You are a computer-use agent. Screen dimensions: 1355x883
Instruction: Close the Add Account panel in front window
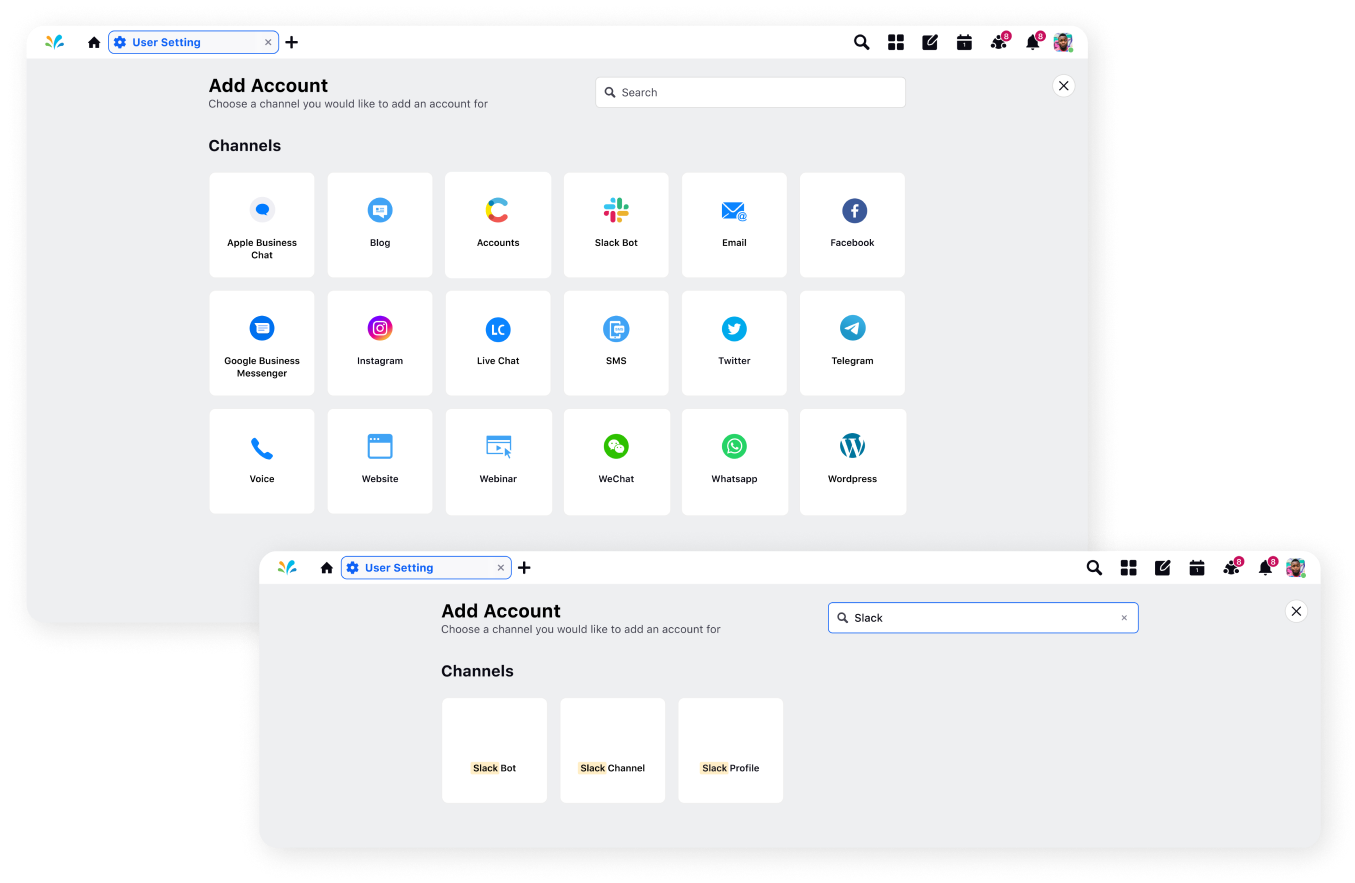1297,611
